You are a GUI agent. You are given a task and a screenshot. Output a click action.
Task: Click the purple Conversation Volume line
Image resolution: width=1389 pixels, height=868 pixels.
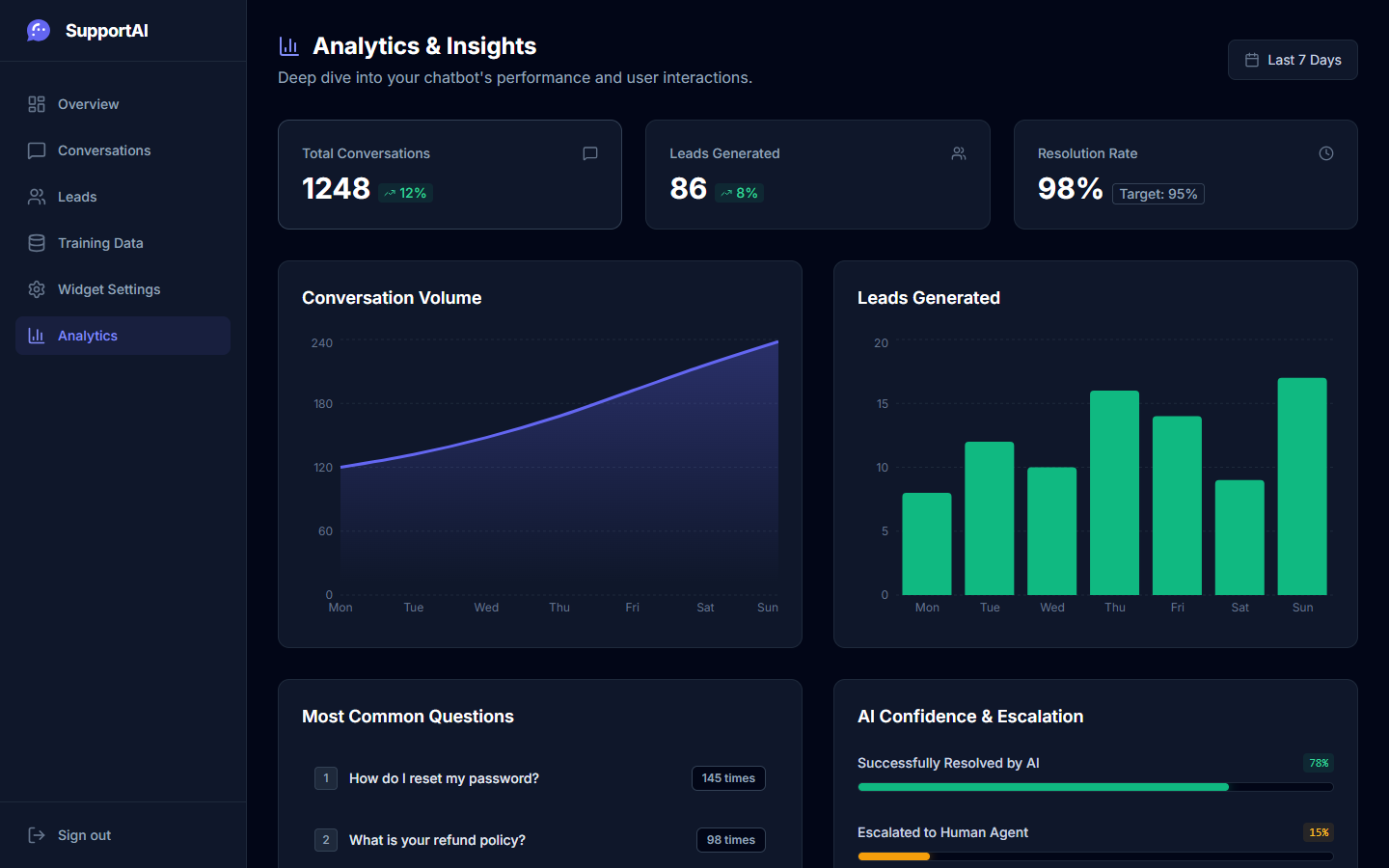[x=559, y=417]
